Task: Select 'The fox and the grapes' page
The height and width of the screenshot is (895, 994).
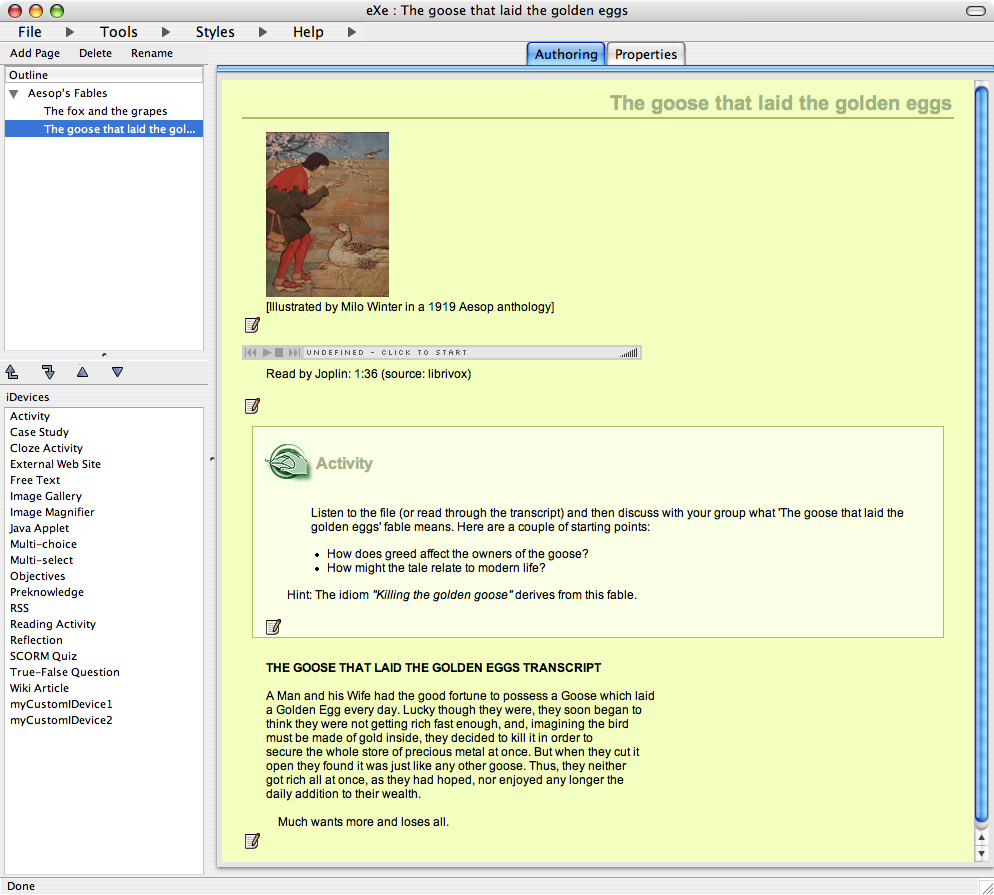Action: (x=105, y=111)
